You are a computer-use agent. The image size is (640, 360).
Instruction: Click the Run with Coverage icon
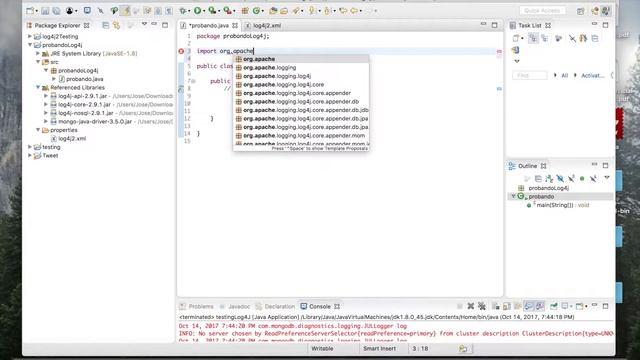[212, 11]
